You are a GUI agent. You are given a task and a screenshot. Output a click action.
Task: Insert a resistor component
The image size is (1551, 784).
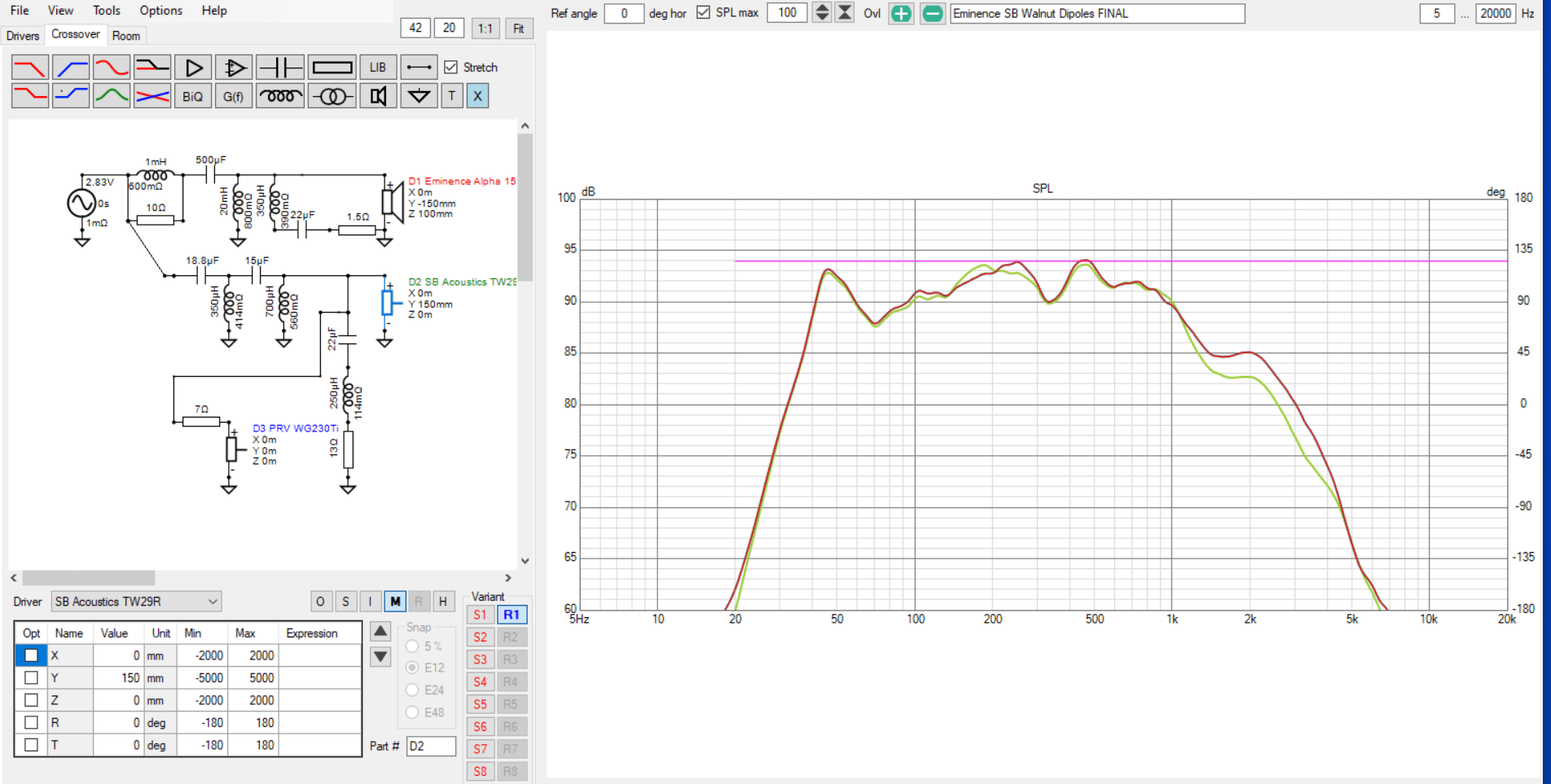pyautogui.click(x=332, y=67)
